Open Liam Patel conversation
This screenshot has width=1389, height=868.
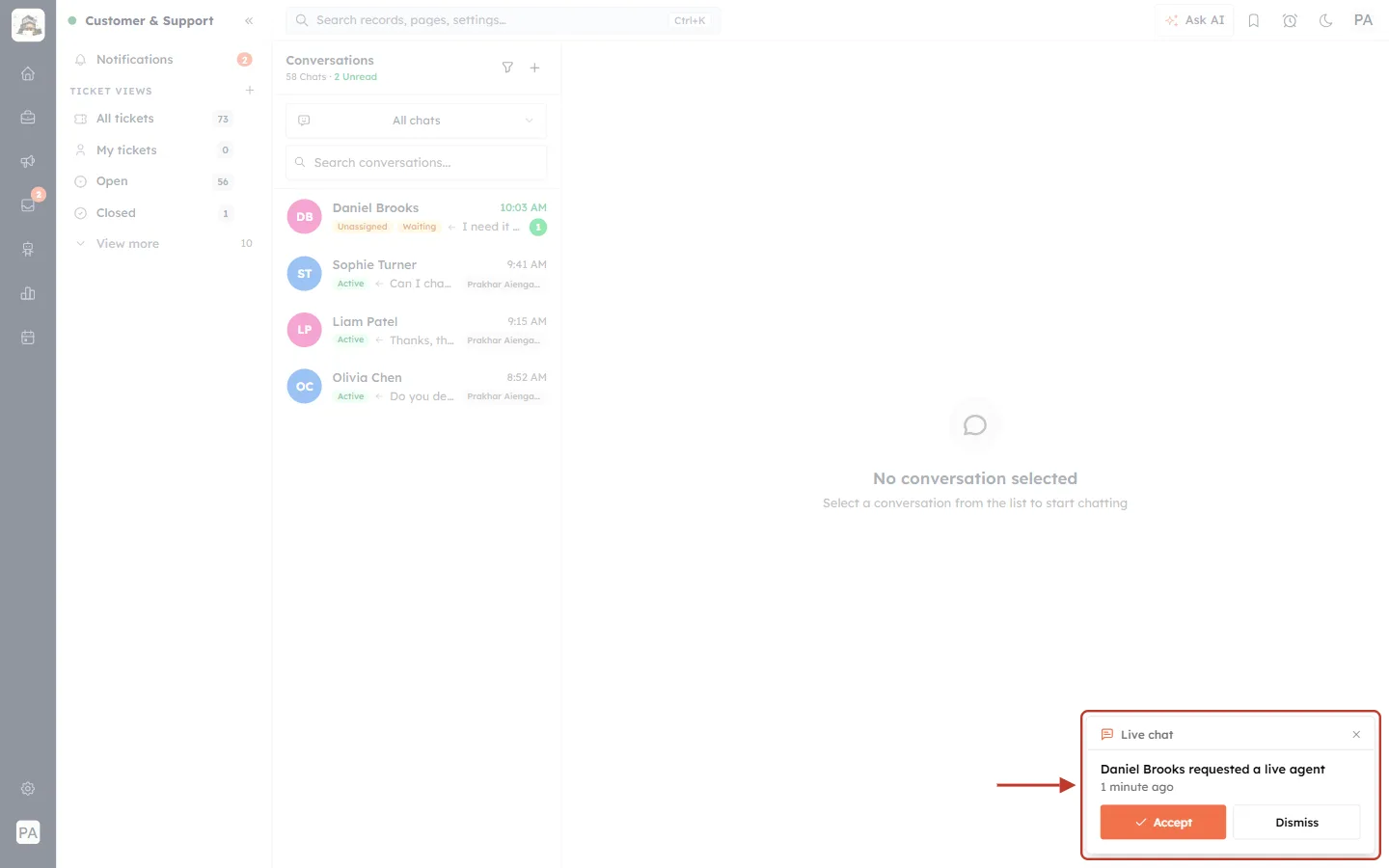pos(416,330)
